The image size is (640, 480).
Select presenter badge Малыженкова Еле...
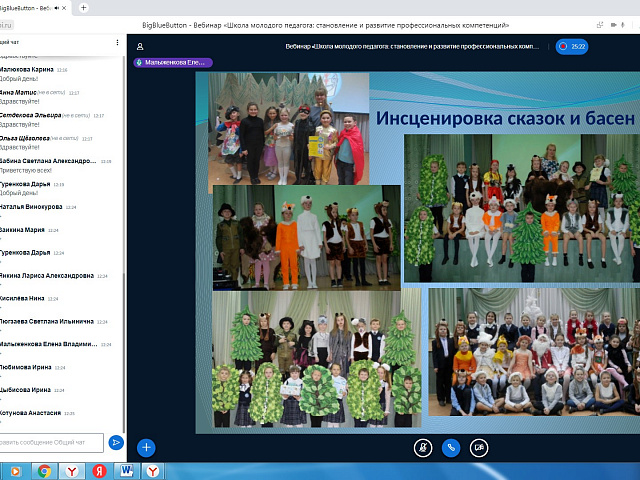[x=173, y=62]
